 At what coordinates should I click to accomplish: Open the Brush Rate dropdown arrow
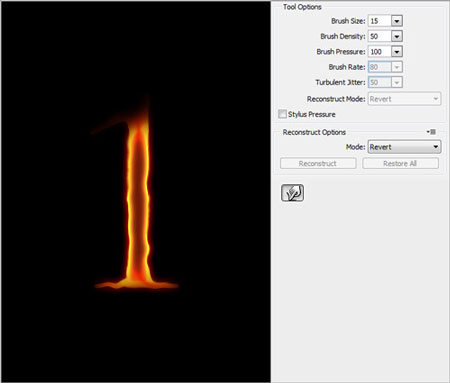point(397,67)
